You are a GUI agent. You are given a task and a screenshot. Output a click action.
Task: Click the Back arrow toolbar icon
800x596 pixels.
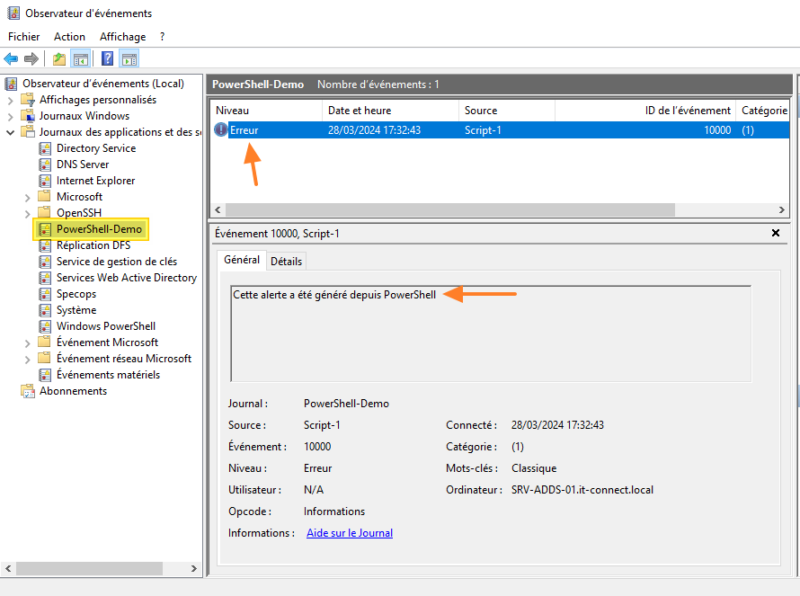[x=11, y=59]
